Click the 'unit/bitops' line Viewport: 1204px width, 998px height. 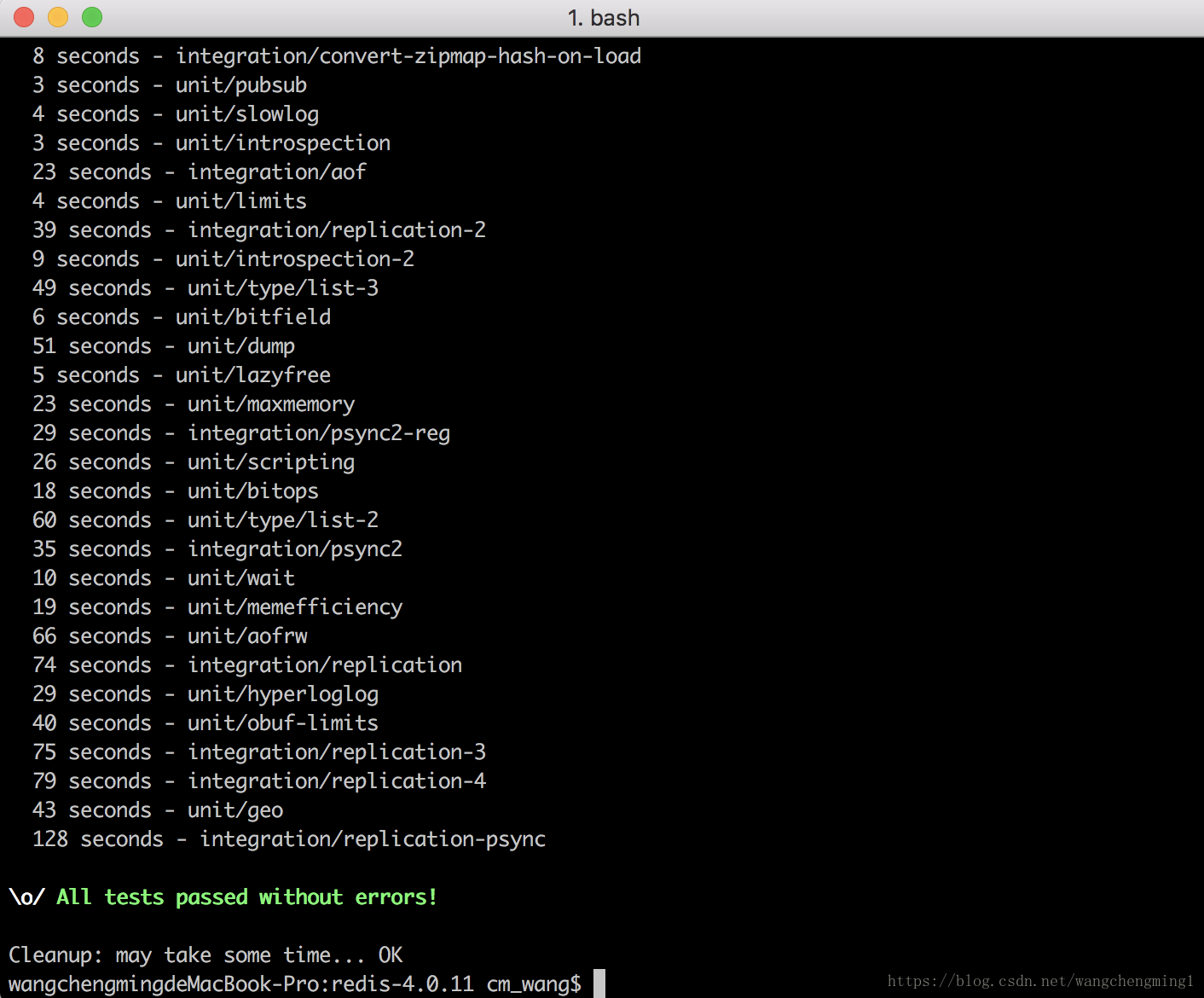click(176, 491)
